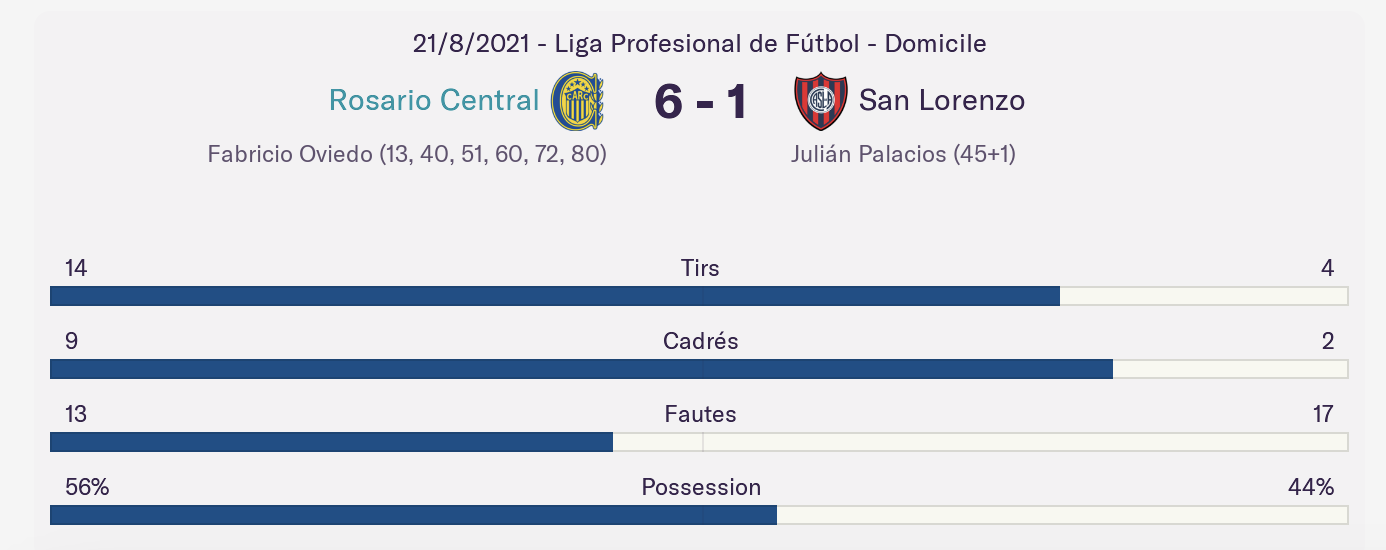Image resolution: width=1386 pixels, height=550 pixels.
Task: Click the San Lorenzo club crest
Action: 821,101
